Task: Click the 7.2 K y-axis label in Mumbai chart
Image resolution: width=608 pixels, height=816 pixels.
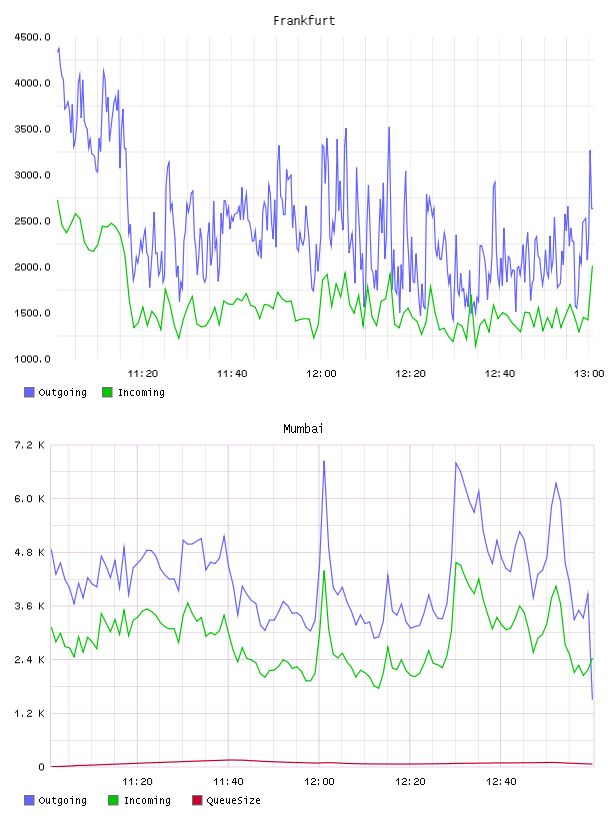Action: (29, 445)
